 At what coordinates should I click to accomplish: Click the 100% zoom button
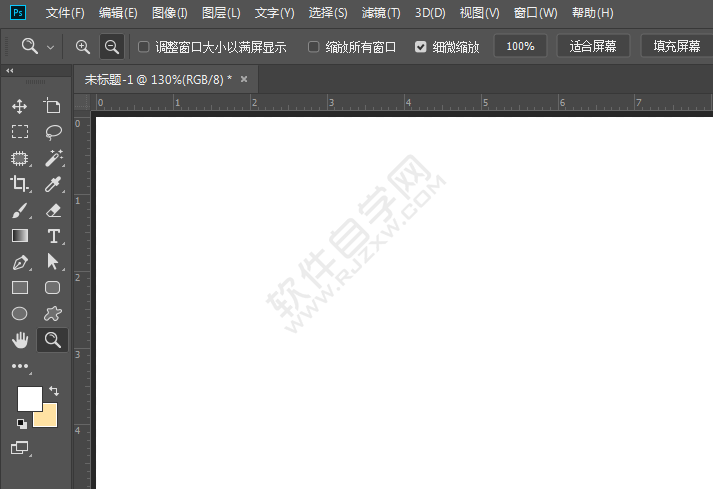(520, 47)
